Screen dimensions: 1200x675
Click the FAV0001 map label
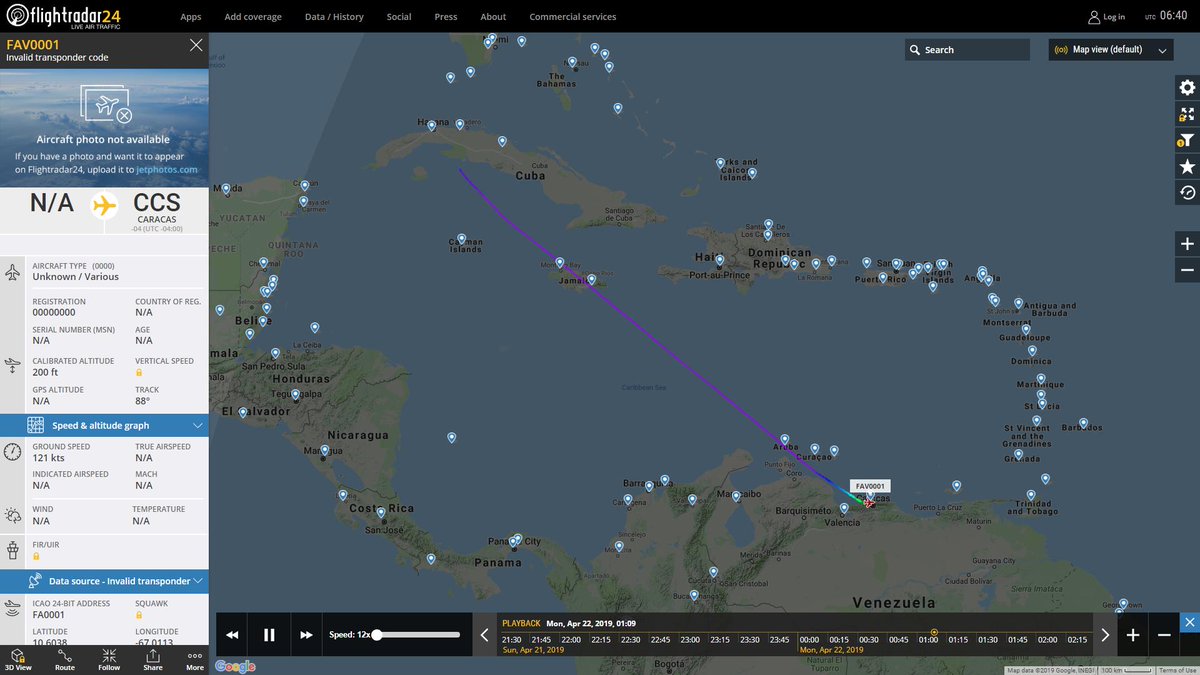[x=870, y=486]
